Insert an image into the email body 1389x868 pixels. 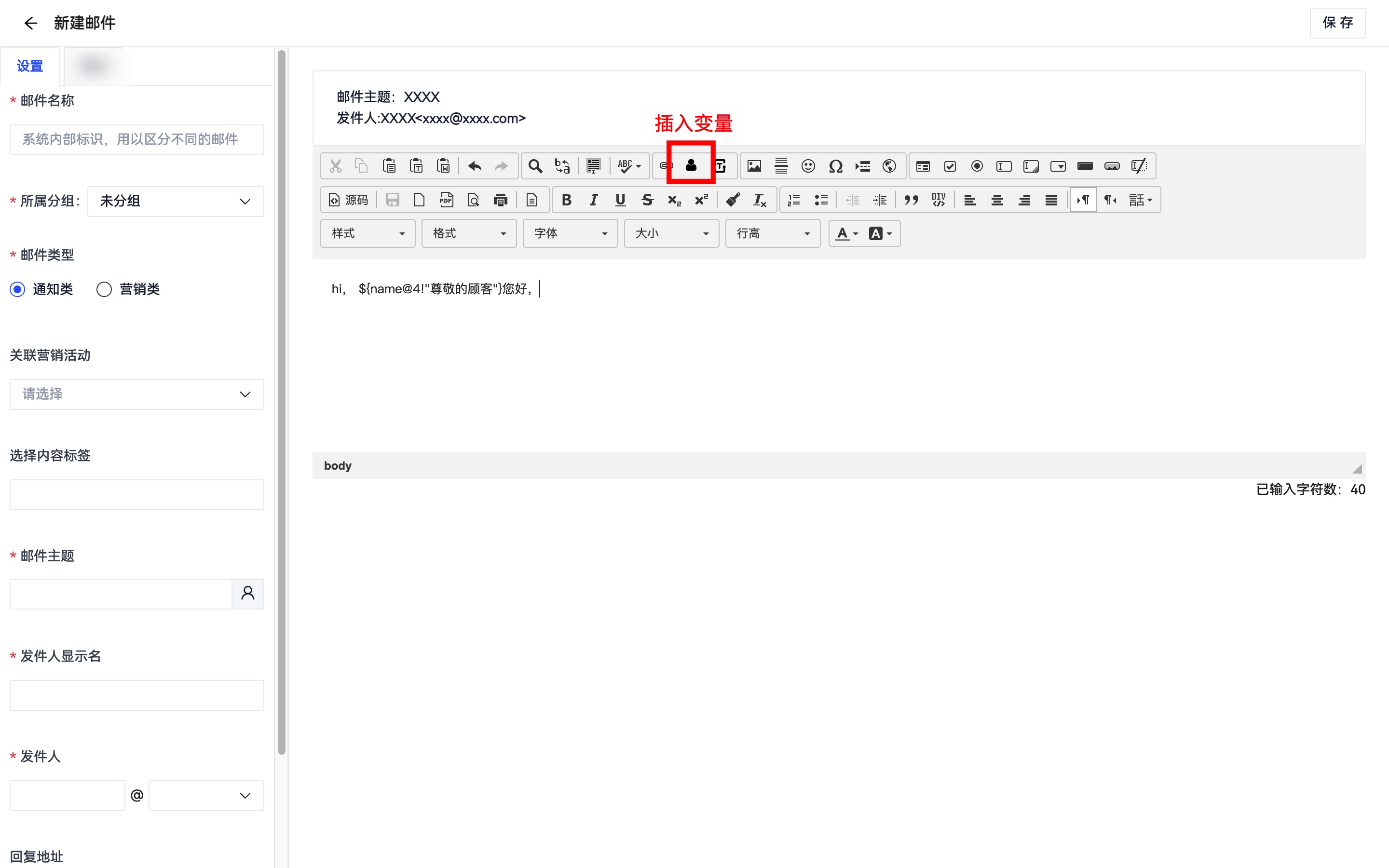pyautogui.click(x=754, y=166)
